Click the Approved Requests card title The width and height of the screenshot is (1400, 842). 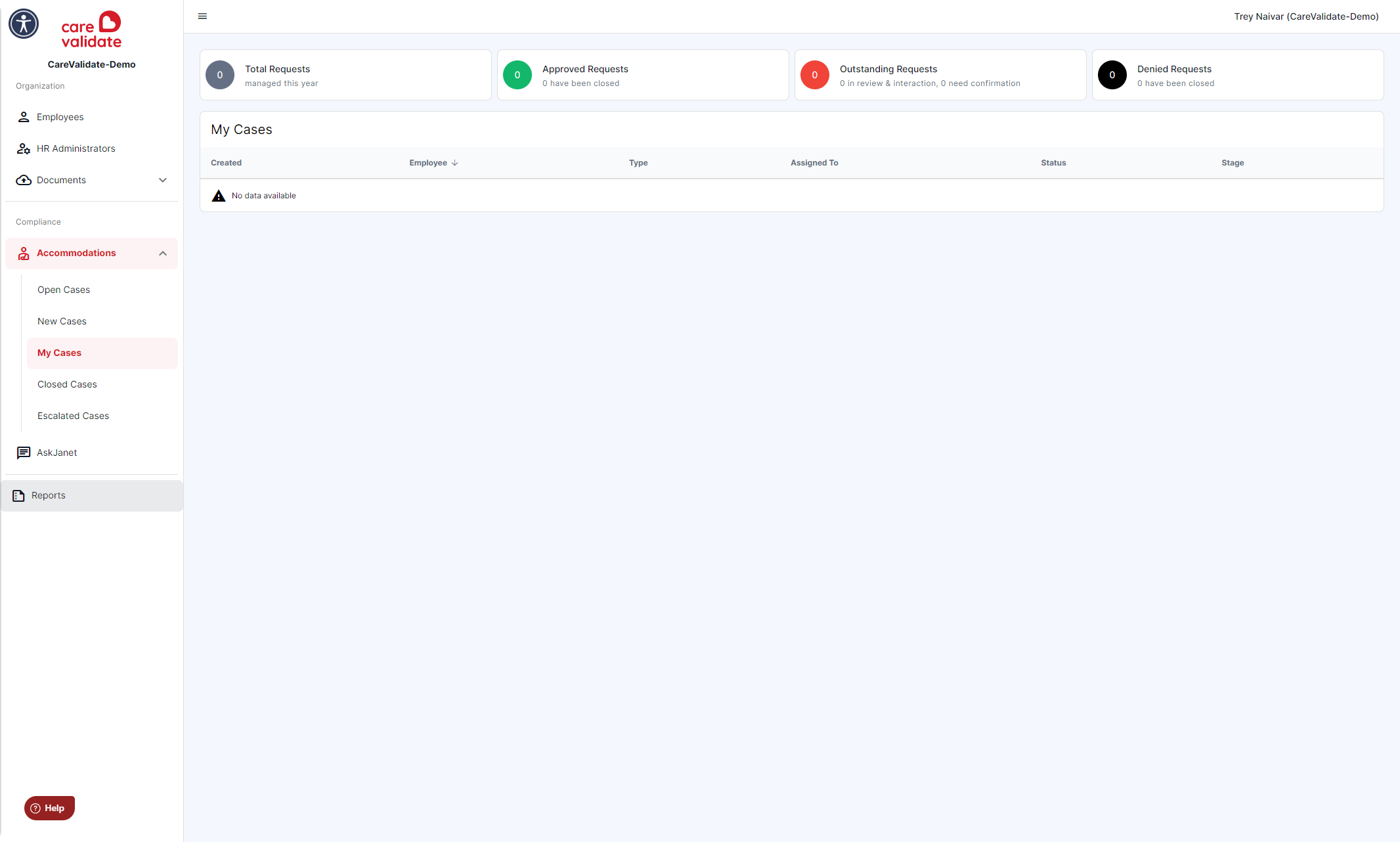tap(585, 69)
